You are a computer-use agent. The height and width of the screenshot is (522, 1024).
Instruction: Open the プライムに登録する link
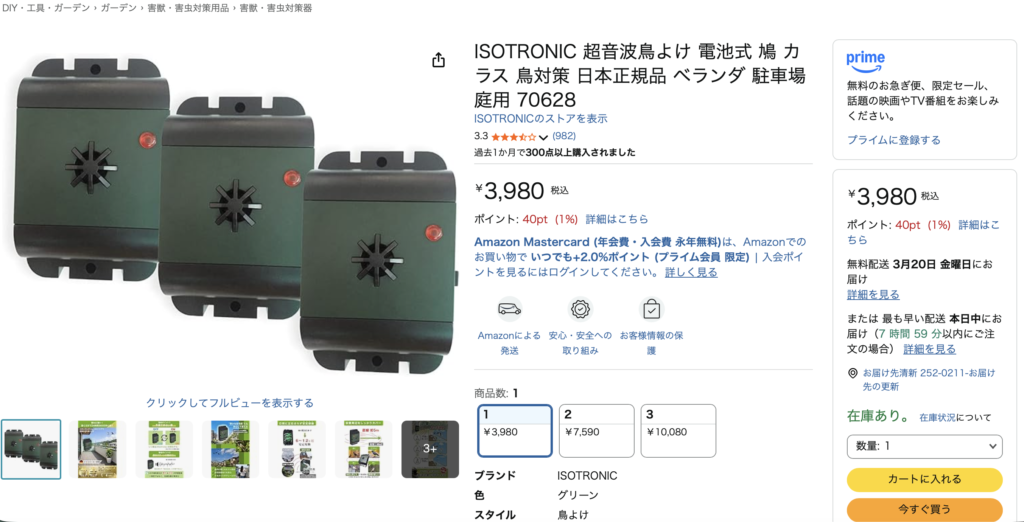pos(893,140)
